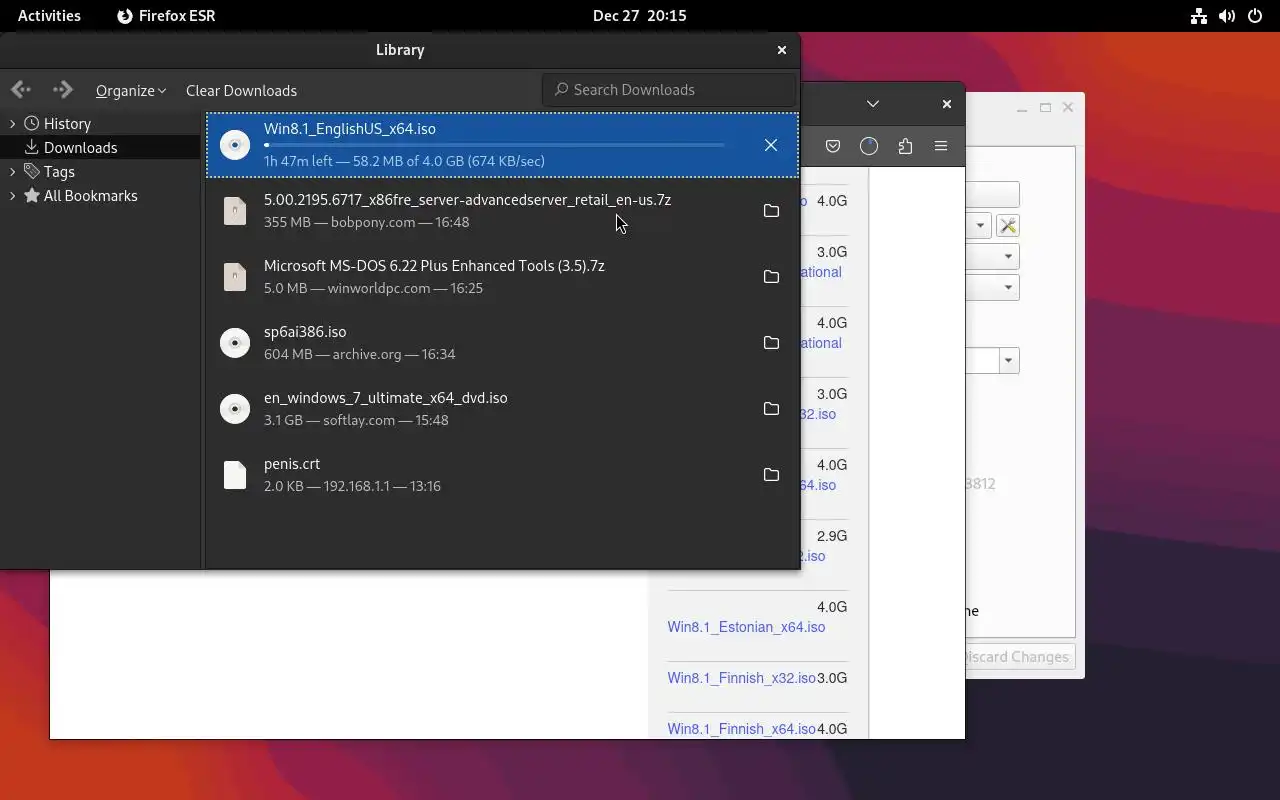Click the disc icon of sp6ai386.iso
This screenshot has width=1280, height=800.
[235, 343]
